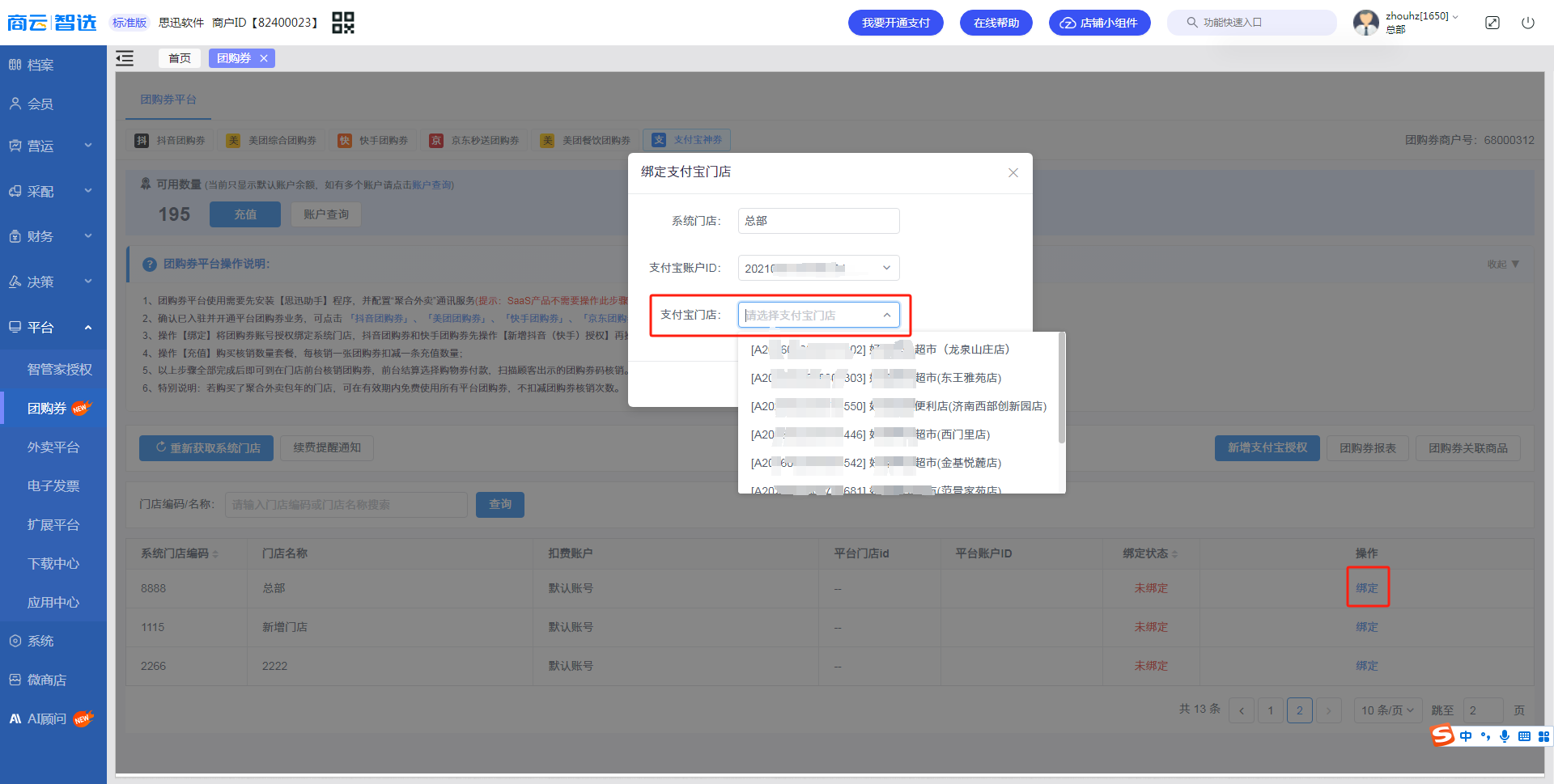Open 外卖平台 in the sidebar
The image size is (1554, 784).
click(x=53, y=447)
